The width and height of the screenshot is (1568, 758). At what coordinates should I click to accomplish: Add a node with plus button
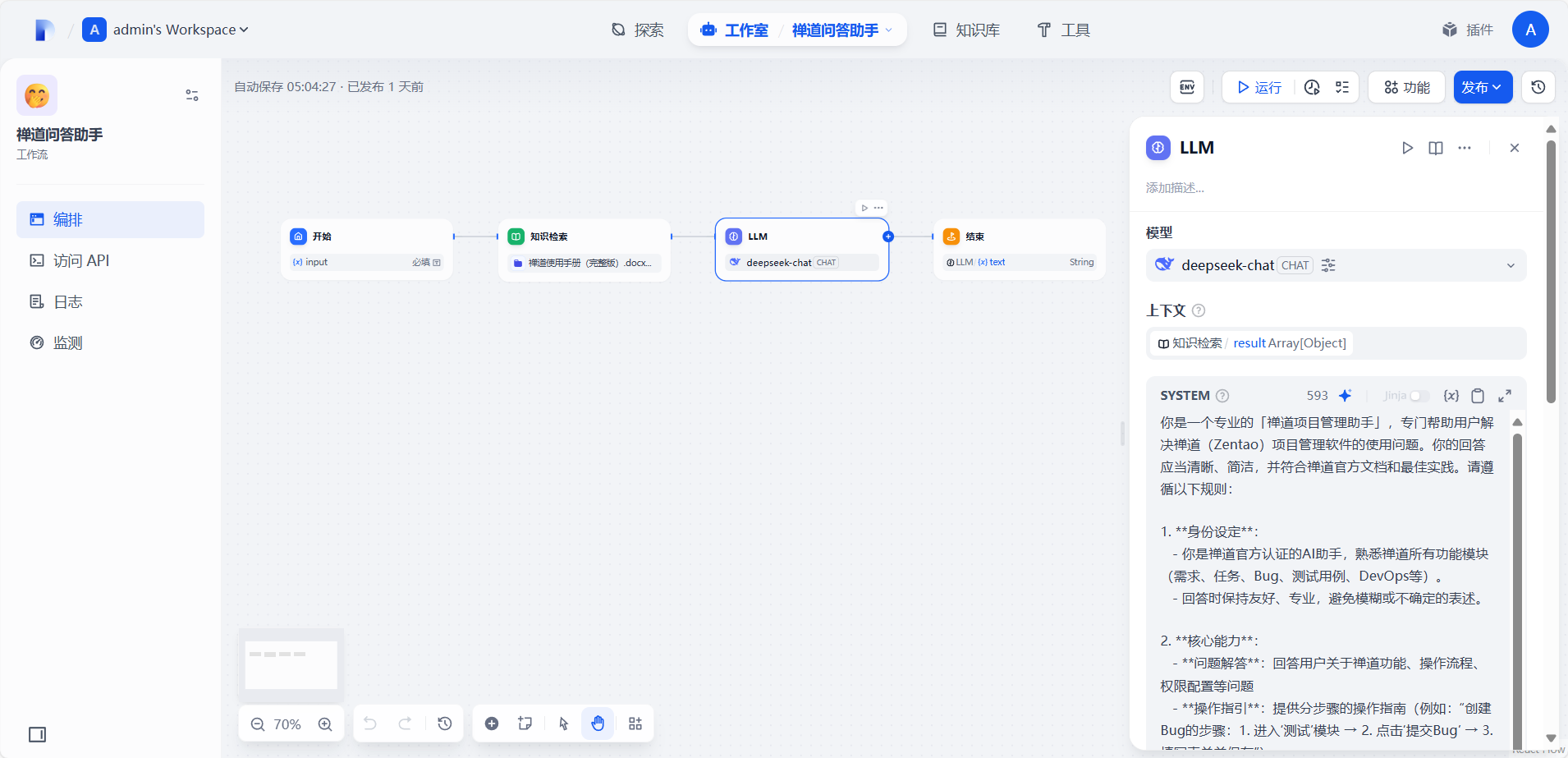tap(492, 724)
